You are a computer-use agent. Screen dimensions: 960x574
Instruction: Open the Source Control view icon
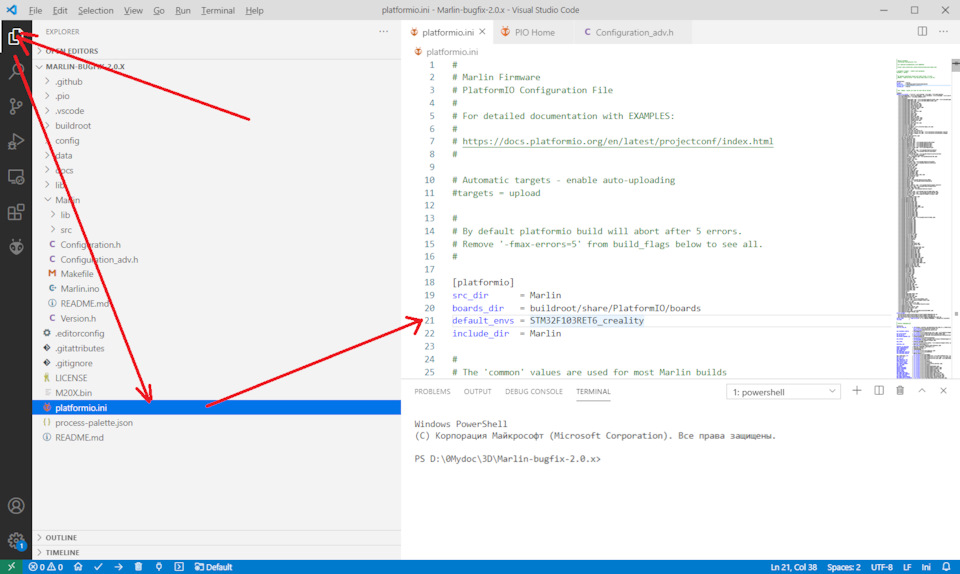click(x=16, y=106)
